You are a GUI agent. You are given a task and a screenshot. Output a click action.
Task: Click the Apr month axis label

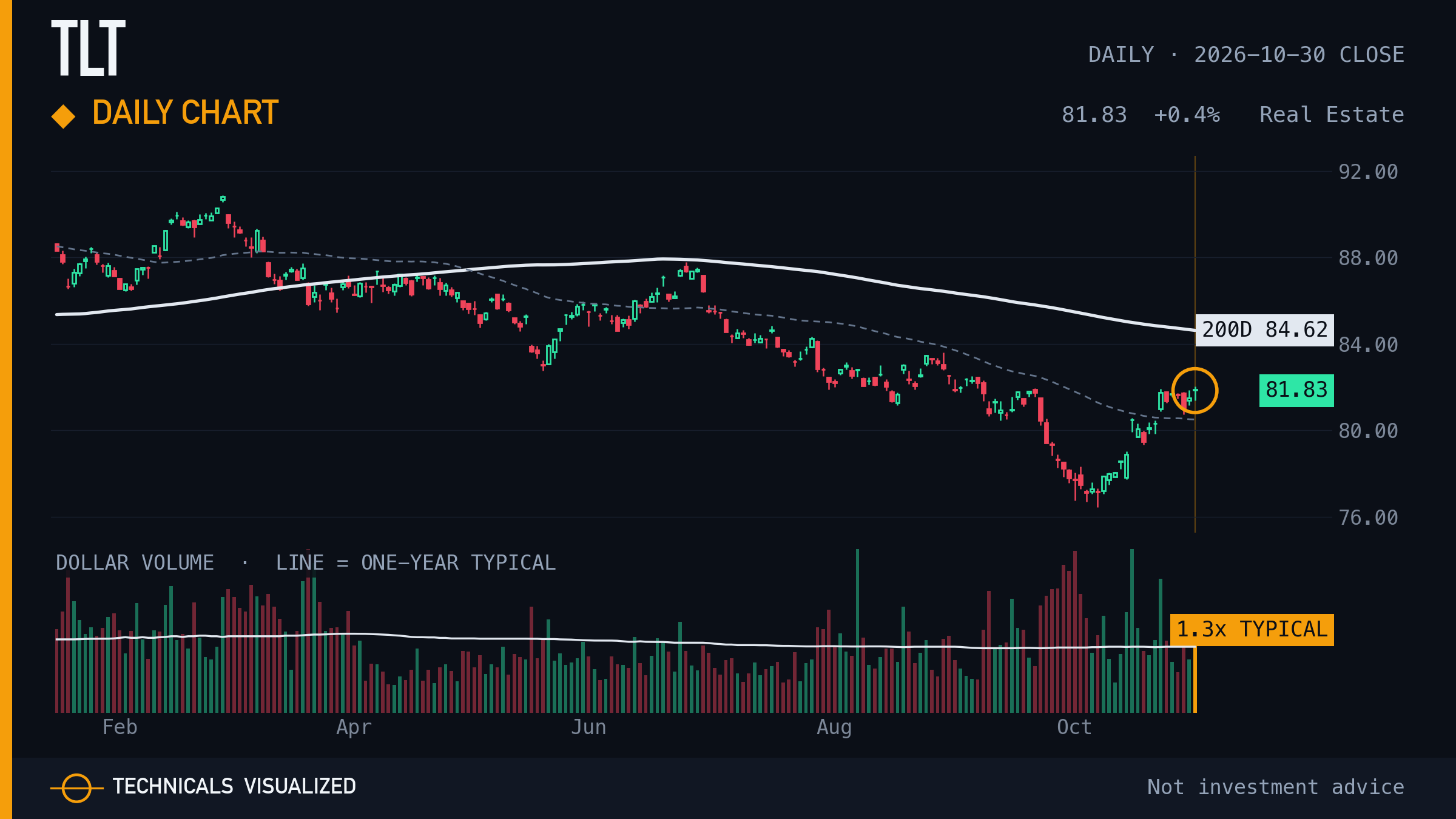click(354, 727)
